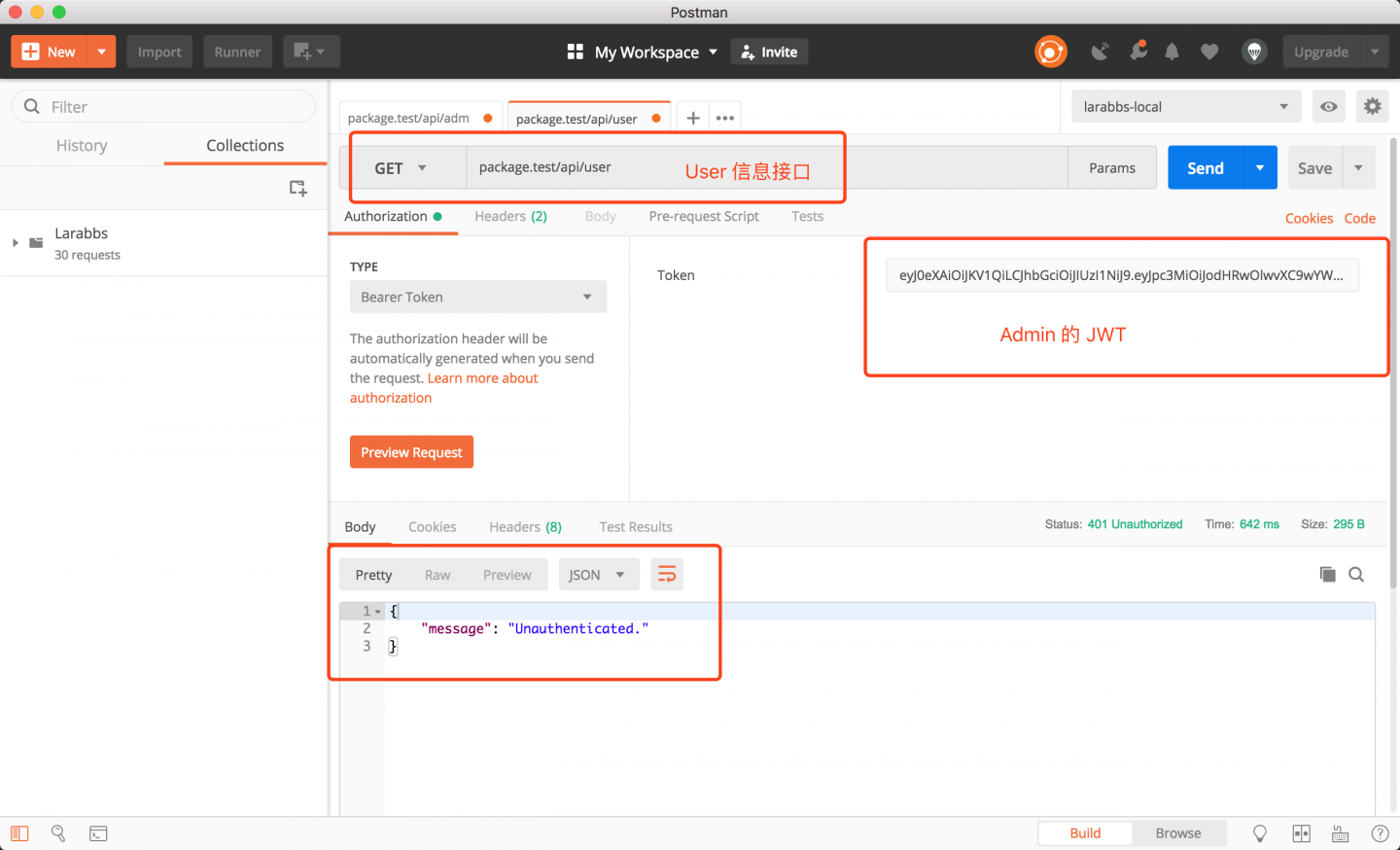Click the Import button
The width and height of the screenshot is (1400, 850).
tap(159, 52)
